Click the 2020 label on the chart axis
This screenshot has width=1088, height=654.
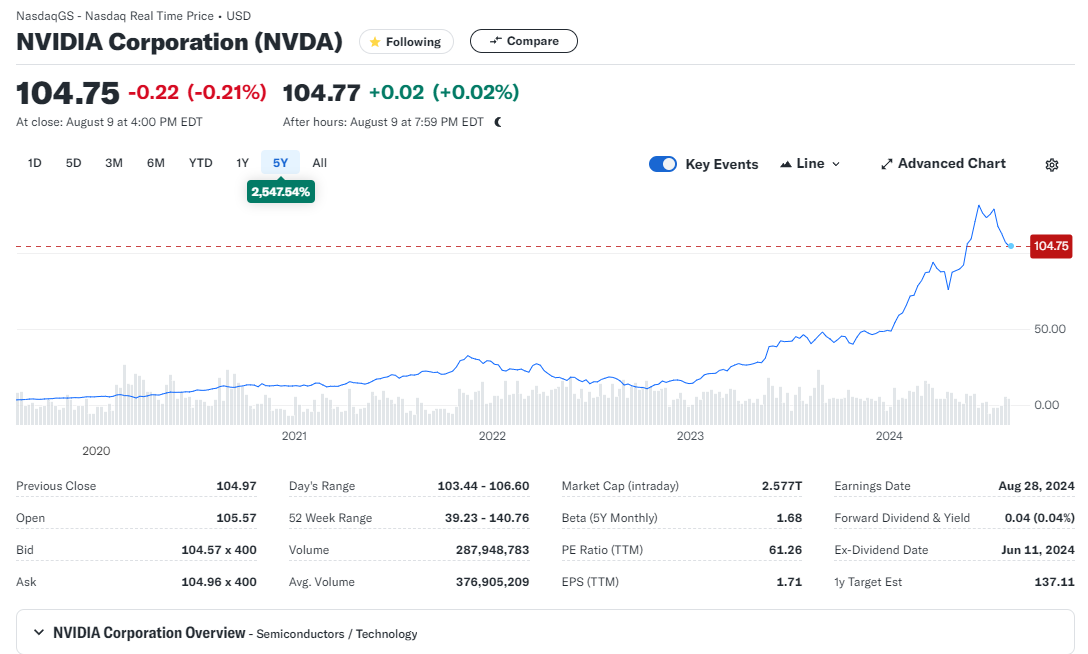pyautogui.click(x=96, y=451)
